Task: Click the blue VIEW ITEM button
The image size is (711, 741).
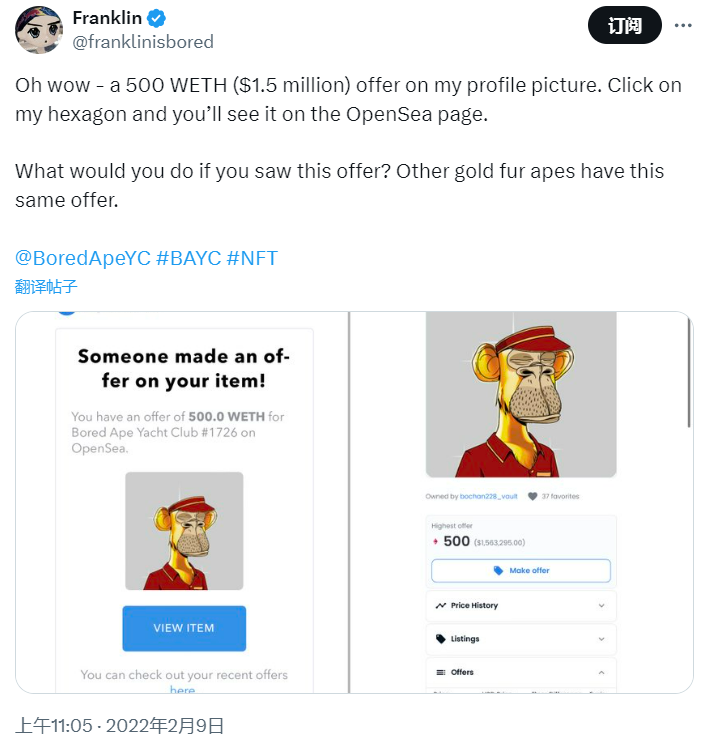Action: click(184, 628)
